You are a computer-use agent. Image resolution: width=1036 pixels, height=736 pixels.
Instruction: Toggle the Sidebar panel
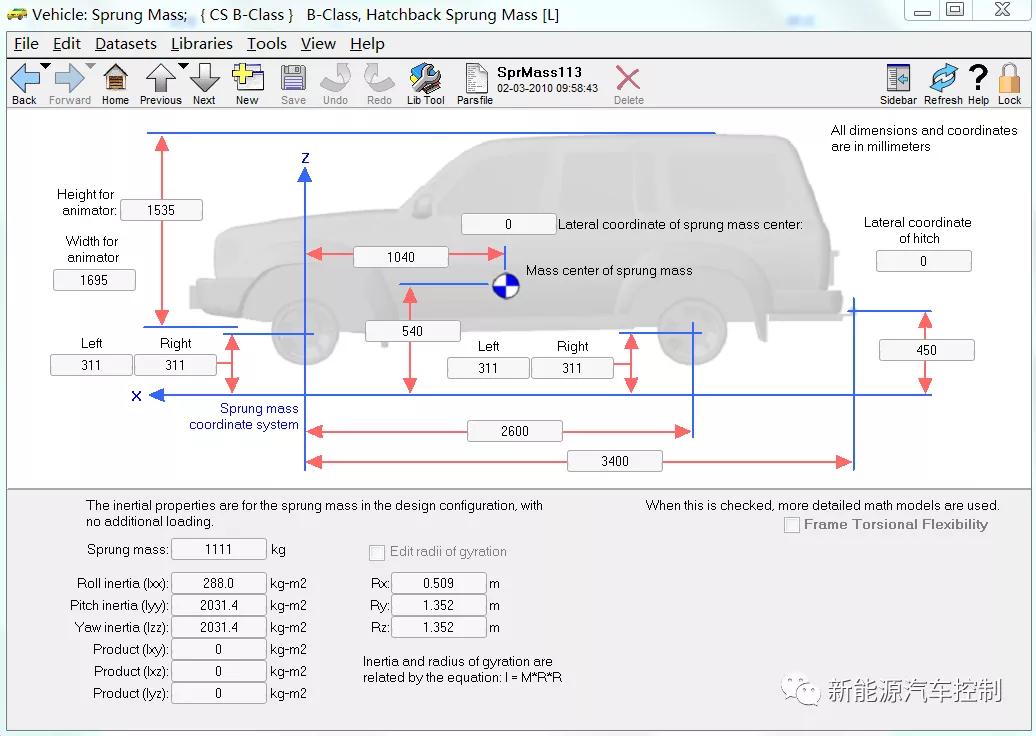[x=898, y=82]
